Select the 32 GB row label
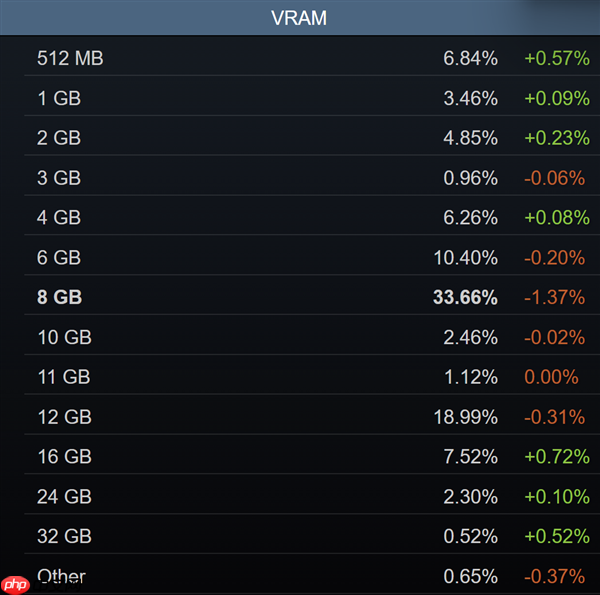 point(64,536)
